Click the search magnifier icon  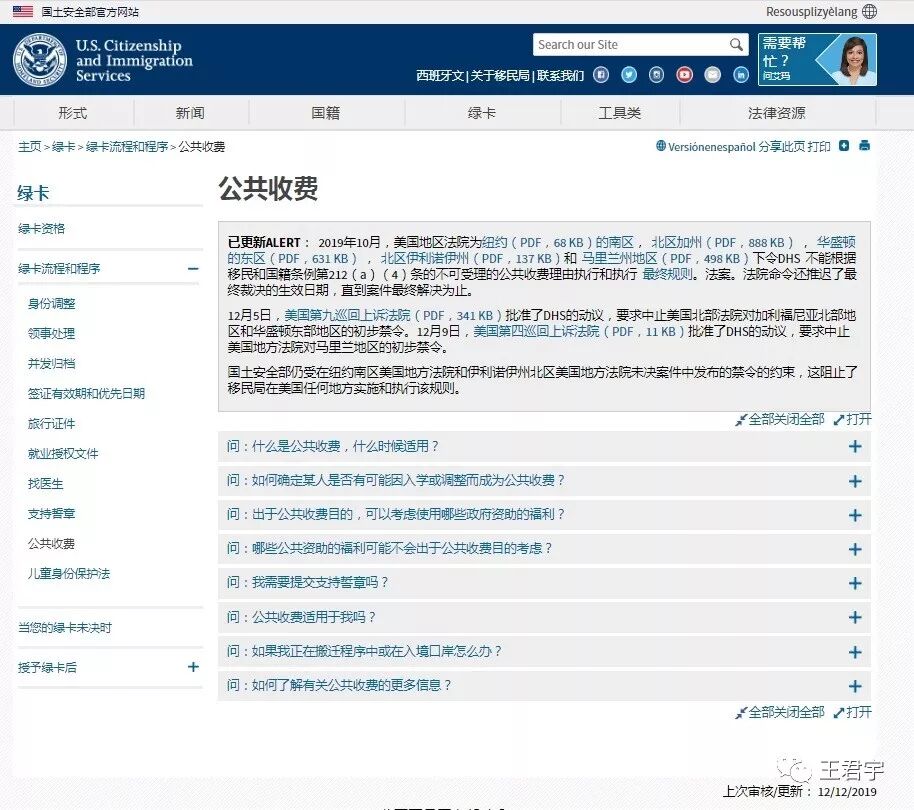coord(736,44)
